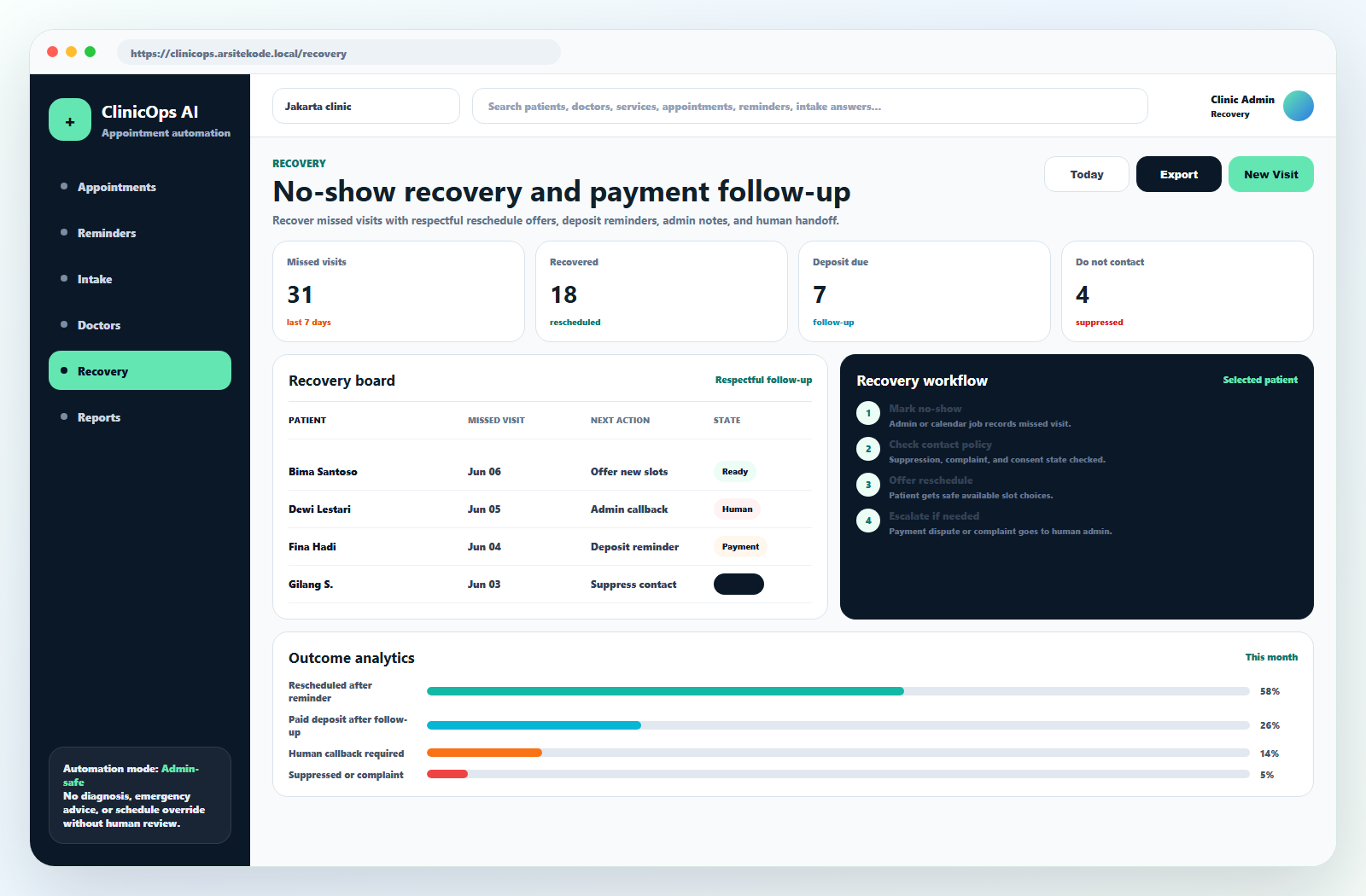Open the Dewi Lestari row
The width and height of the screenshot is (1366, 896).
tap(550, 509)
